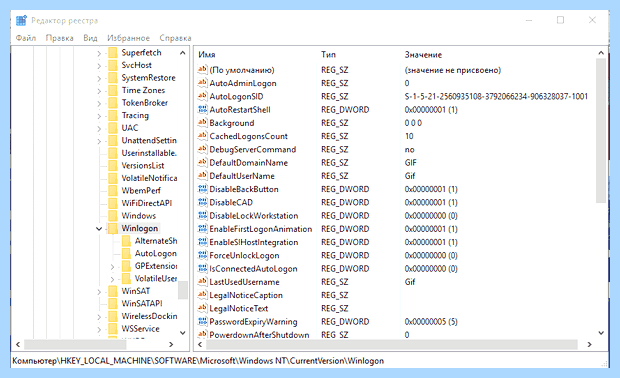The height and width of the screenshot is (378, 620).
Task: Open the Вид menu
Action: pos(90,38)
